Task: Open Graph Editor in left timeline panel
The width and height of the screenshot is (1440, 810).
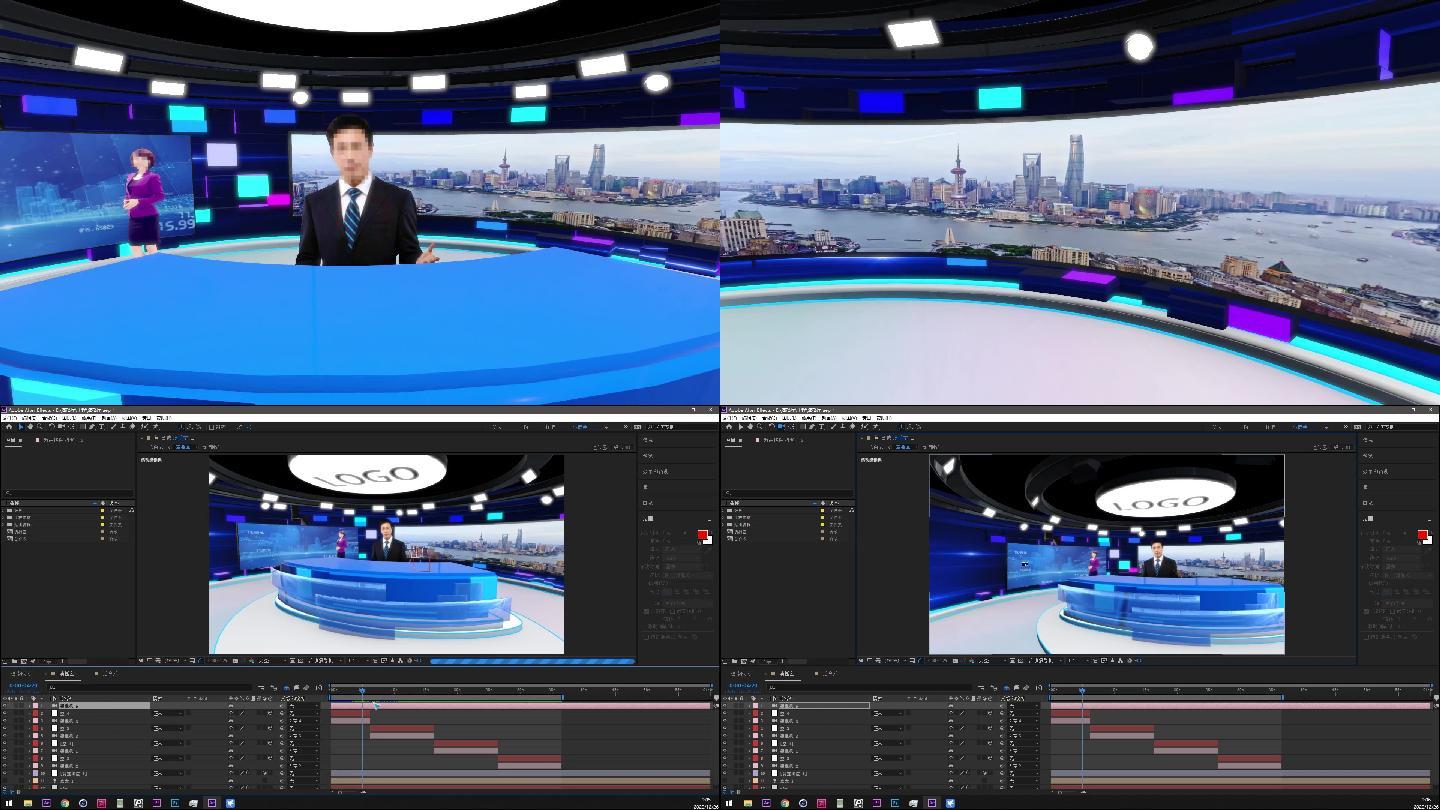Action: pos(319,688)
